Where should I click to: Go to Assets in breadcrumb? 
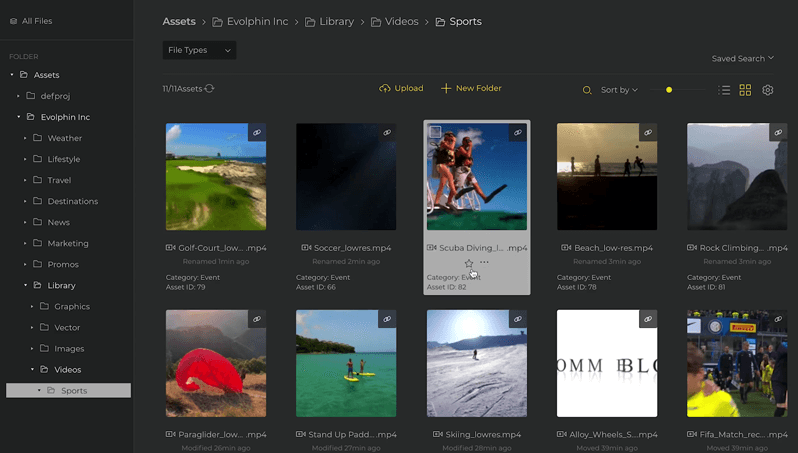point(179,21)
